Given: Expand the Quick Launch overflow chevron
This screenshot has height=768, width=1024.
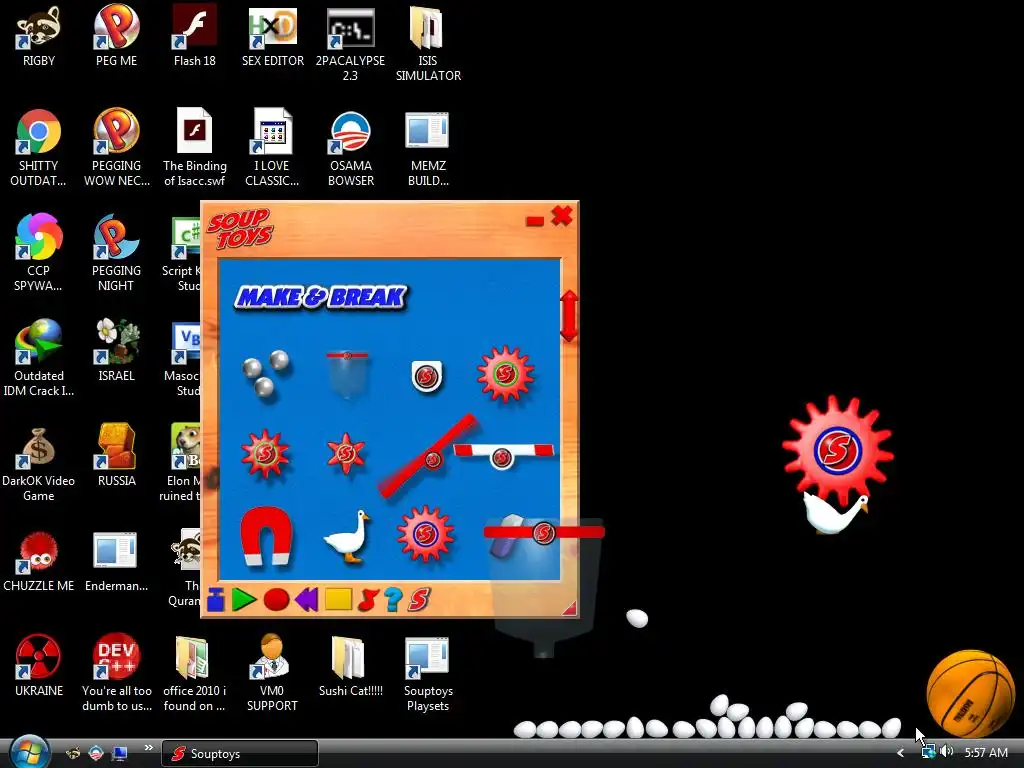Looking at the screenshot, I should [148, 748].
